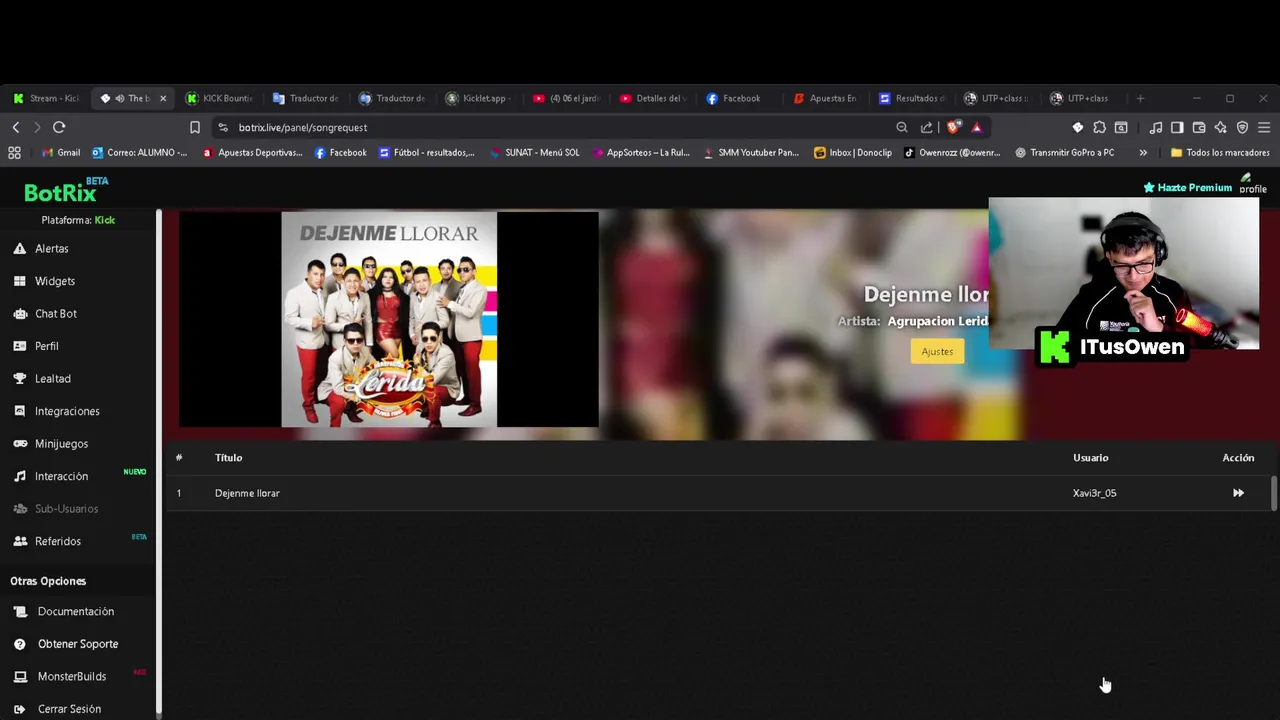Image resolution: width=1280 pixels, height=720 pixels.
Task: Click the BotRix logo
Action: coord(65,190)
